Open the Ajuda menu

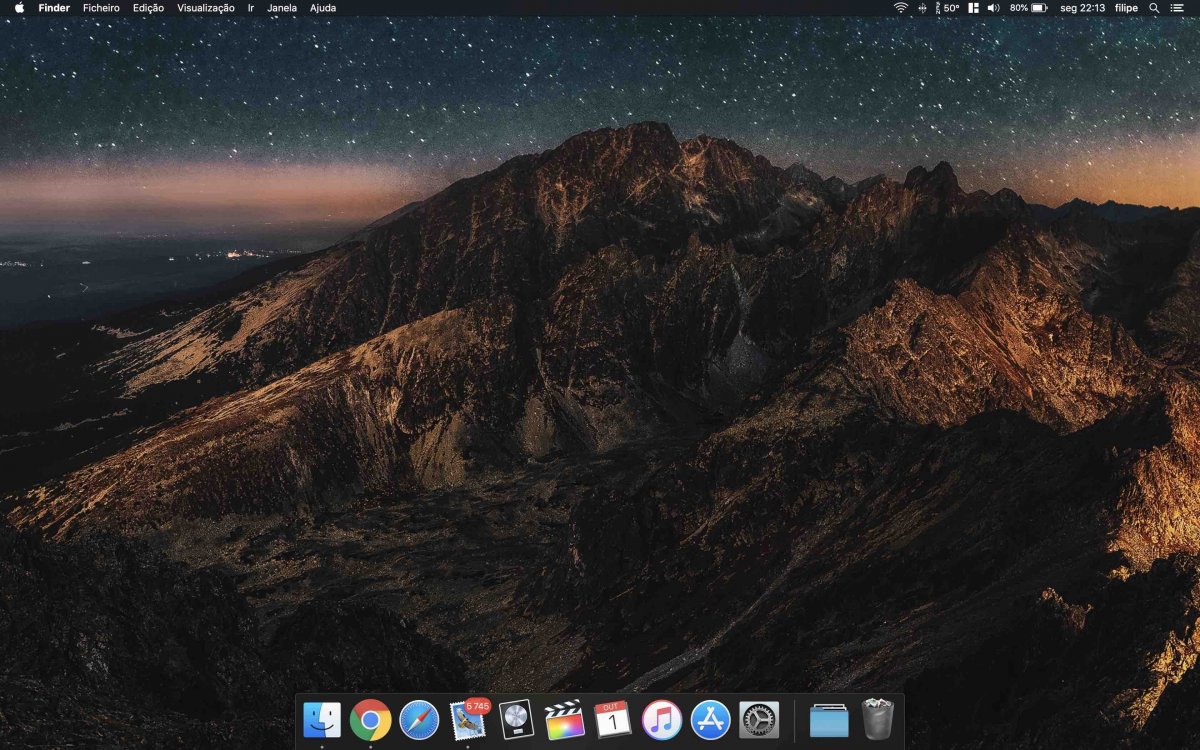322,8
